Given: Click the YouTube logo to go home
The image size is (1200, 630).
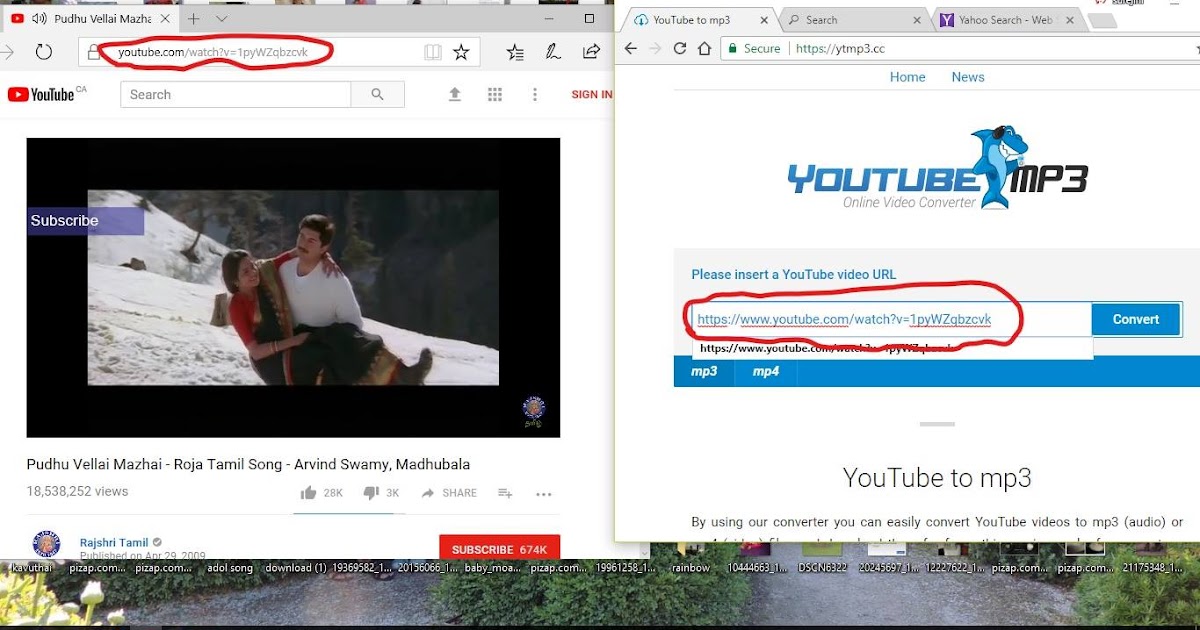Looking at the screenshot, I should pos(38,93).
